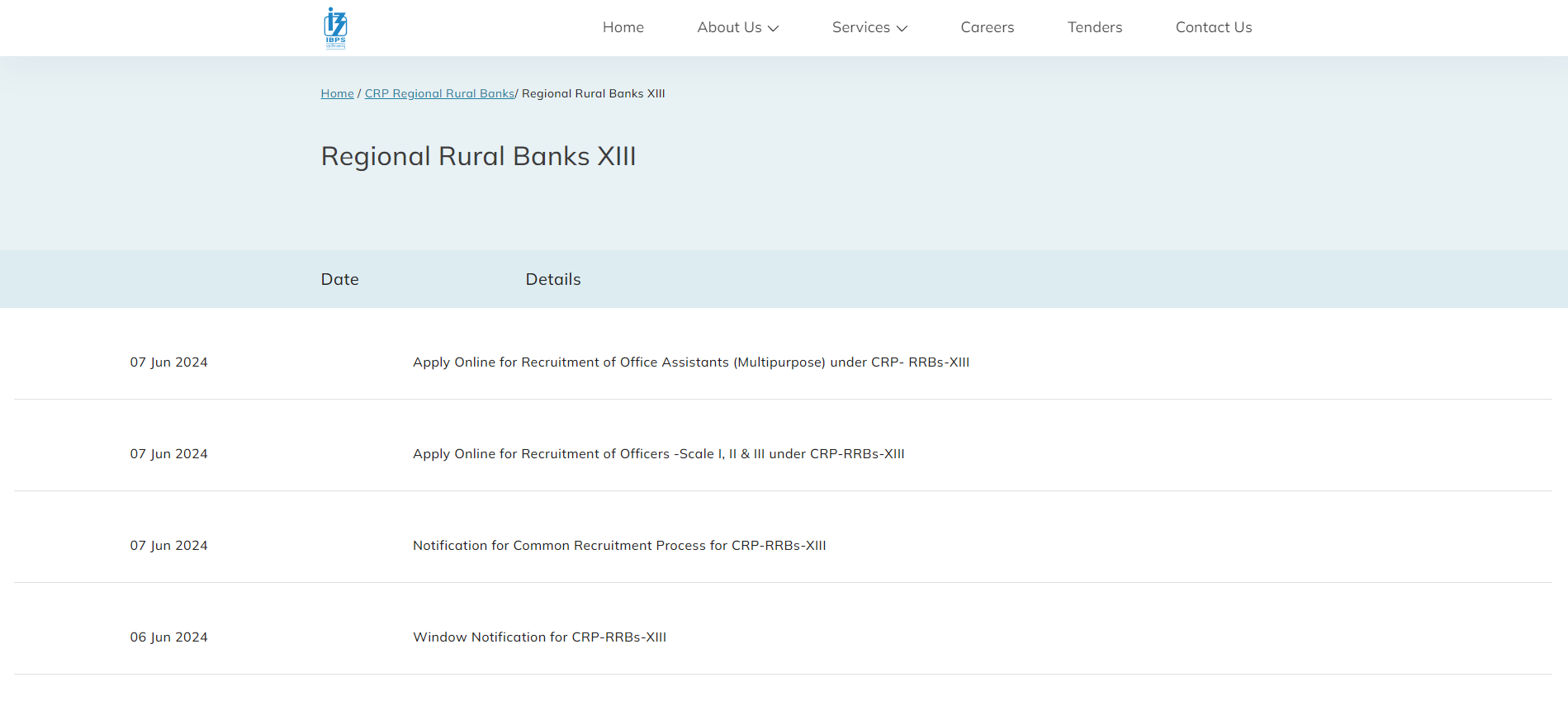This screenshot has height=701, width=1568.
Task: Select the 07 Jun 2024 date of the Common Recruitment row
Action: [x=169, y=546]
